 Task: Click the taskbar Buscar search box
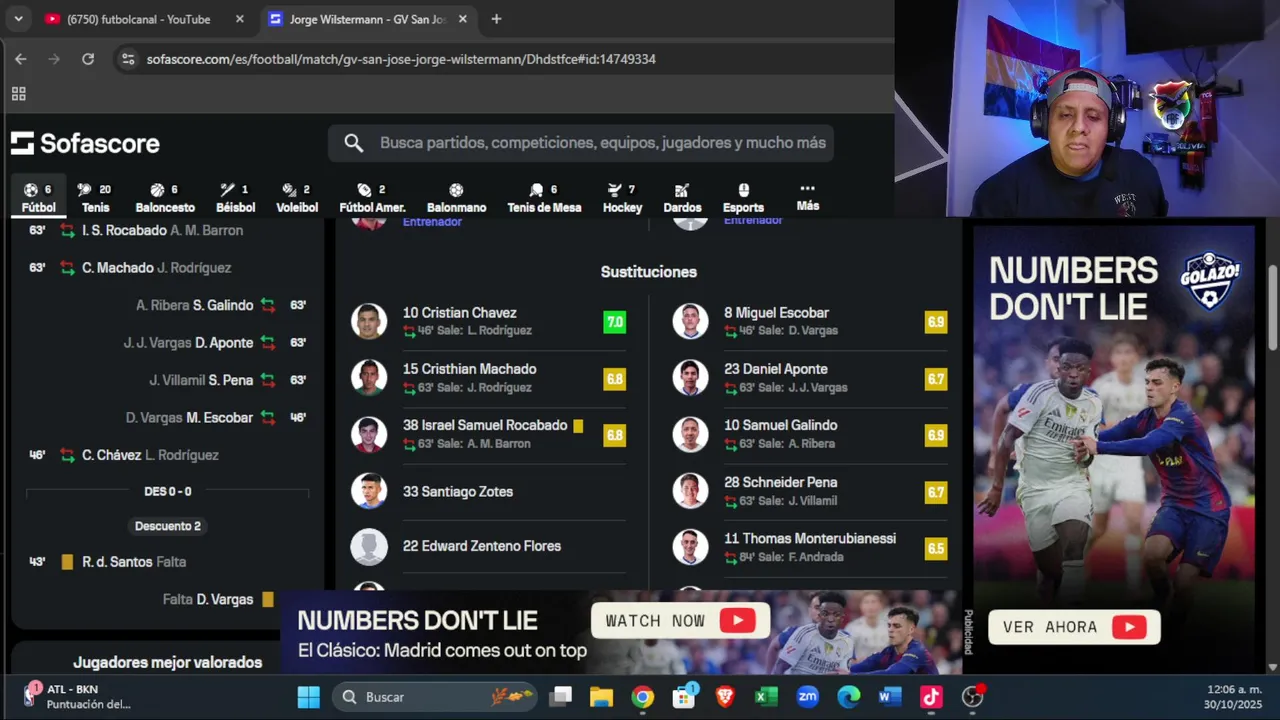[x=435, y=697]
